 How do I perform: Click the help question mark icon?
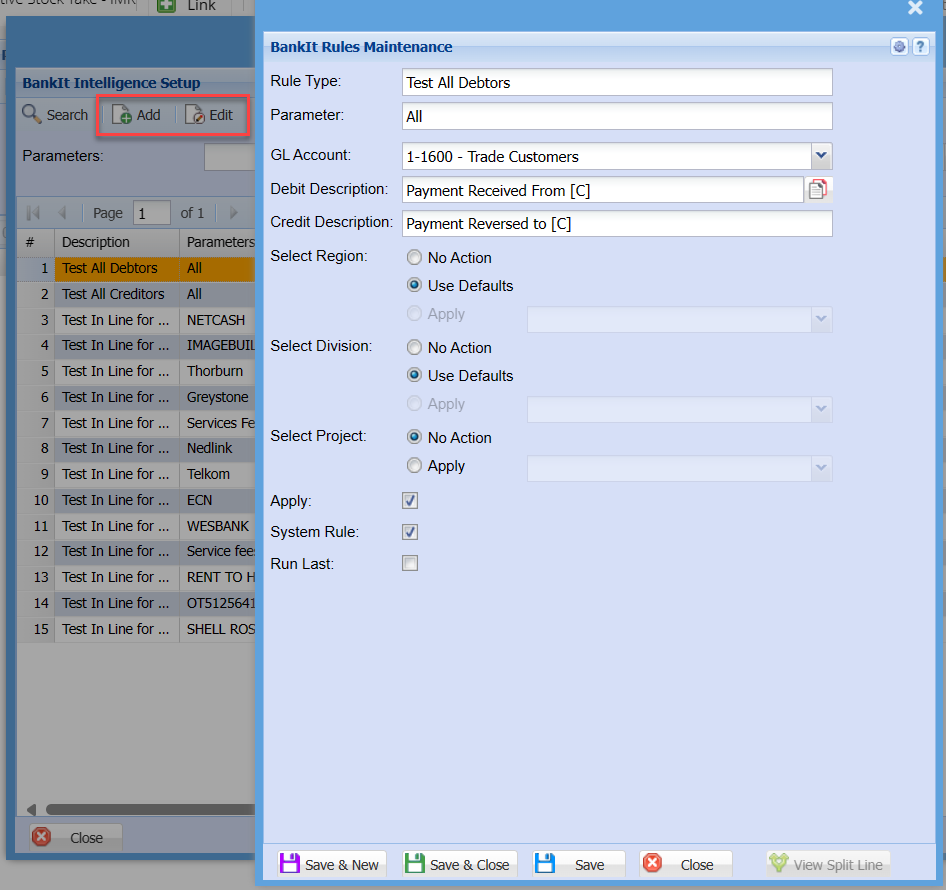coord(920,47)
